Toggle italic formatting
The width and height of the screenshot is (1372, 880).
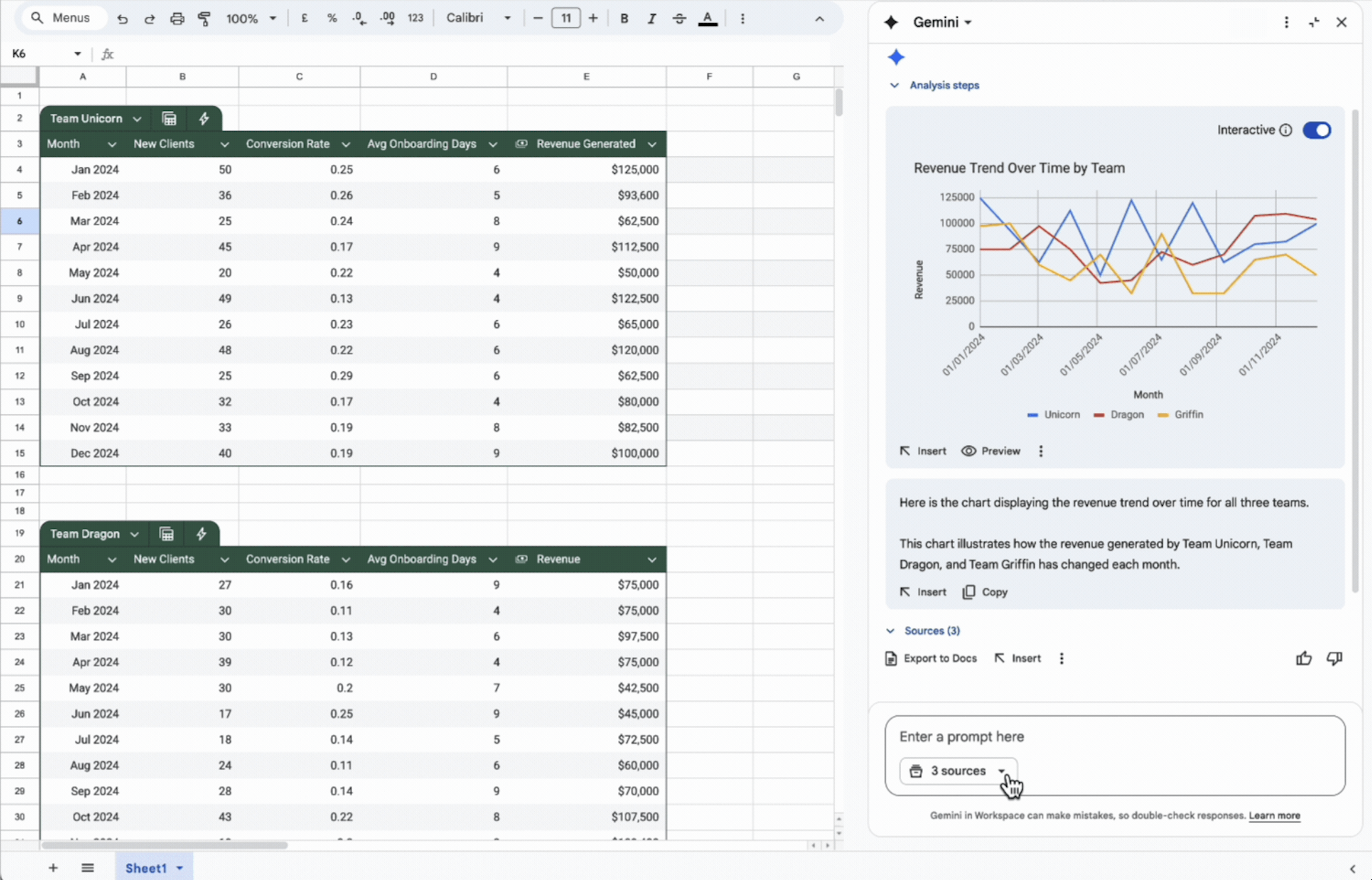pyautogui.click(x=652, y=18)
